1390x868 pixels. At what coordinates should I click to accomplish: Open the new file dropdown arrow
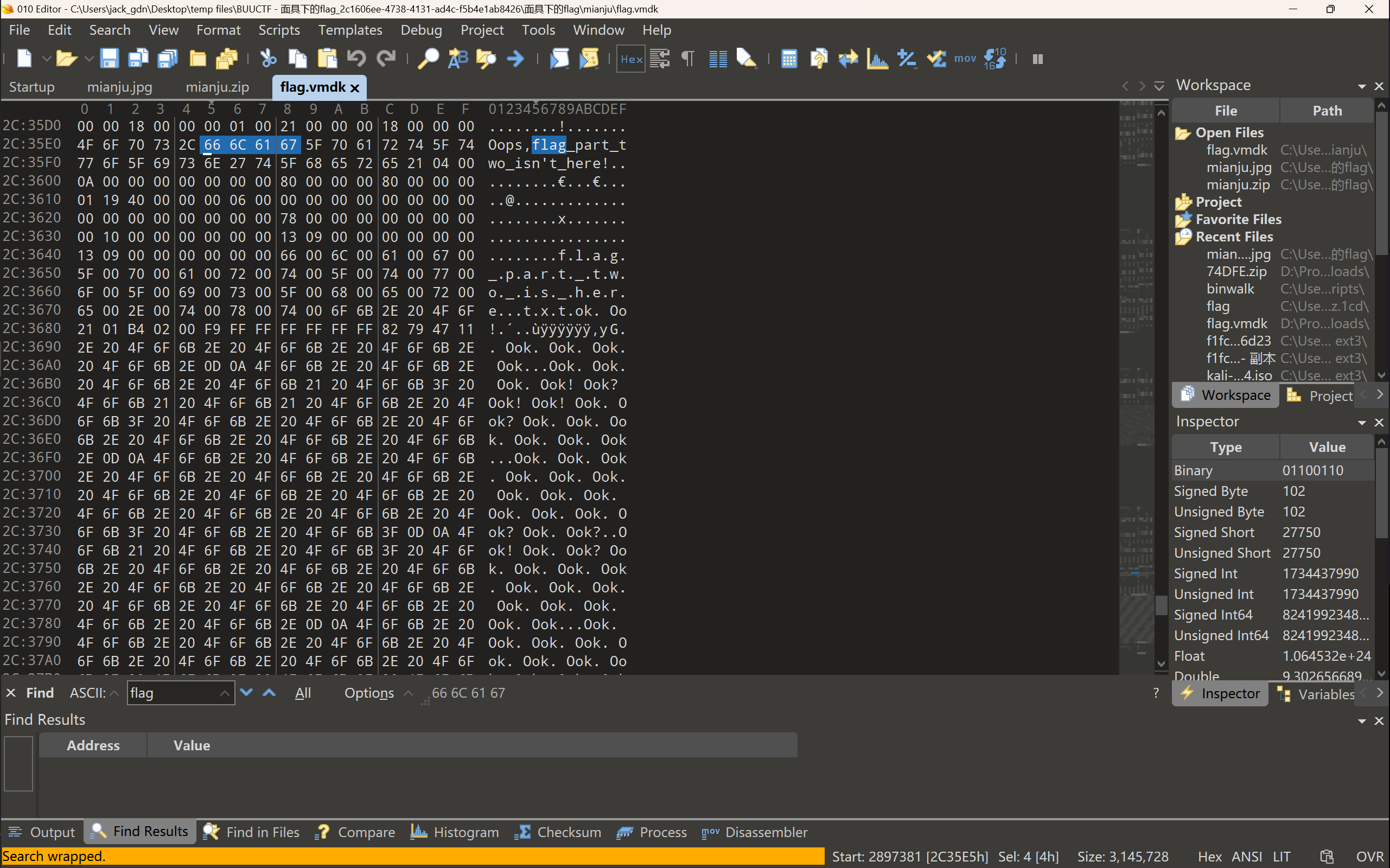tap(47, 59)
